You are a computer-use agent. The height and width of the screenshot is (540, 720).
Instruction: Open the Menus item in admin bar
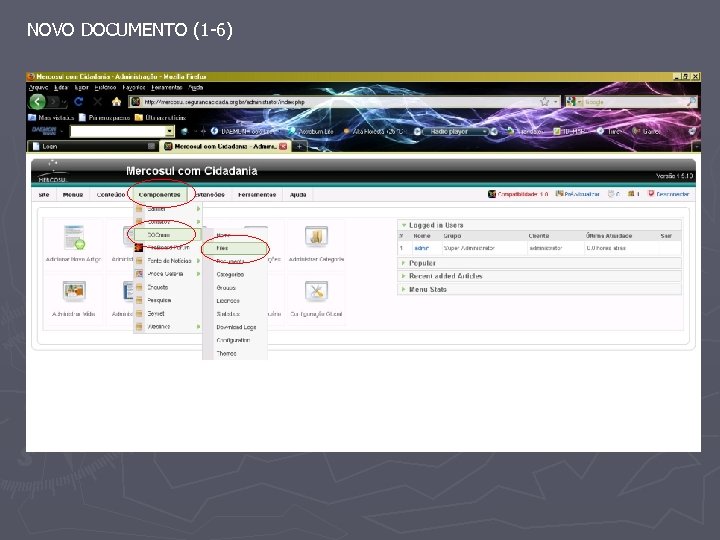pos(73,195)
